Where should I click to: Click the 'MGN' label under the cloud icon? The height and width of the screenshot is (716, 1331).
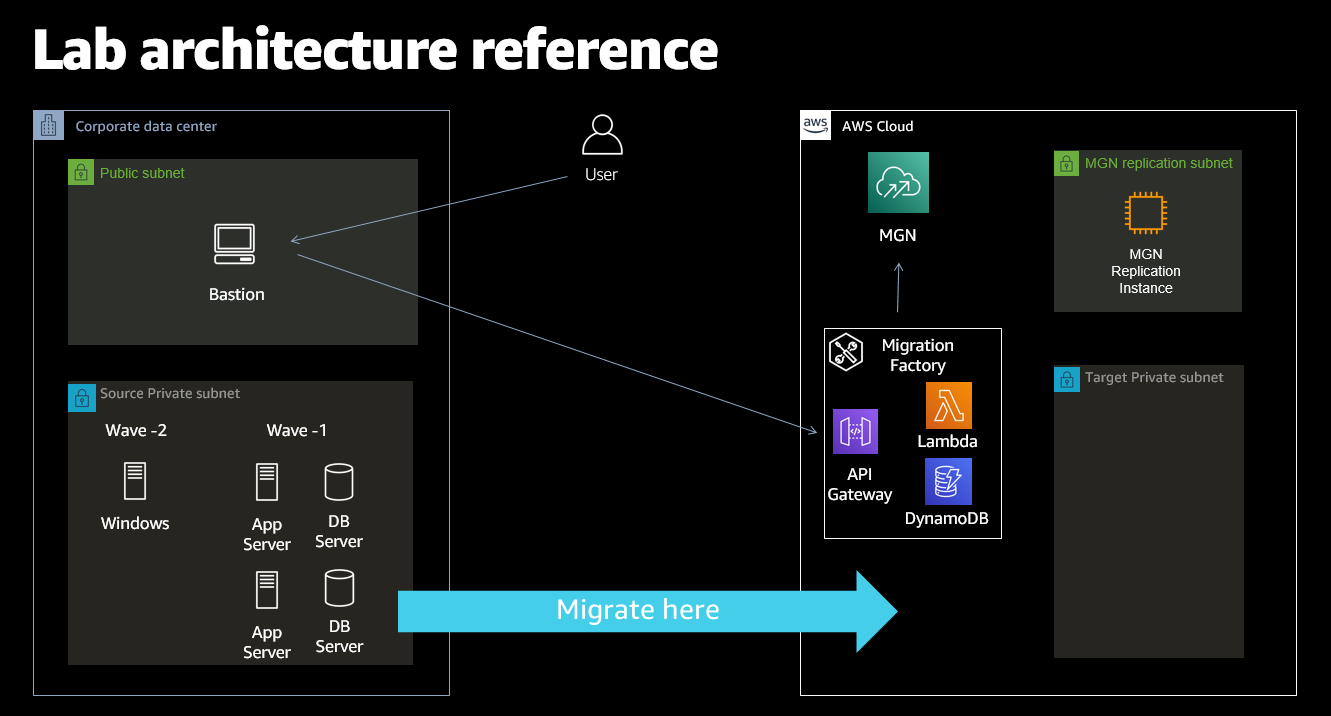point(897,236)
